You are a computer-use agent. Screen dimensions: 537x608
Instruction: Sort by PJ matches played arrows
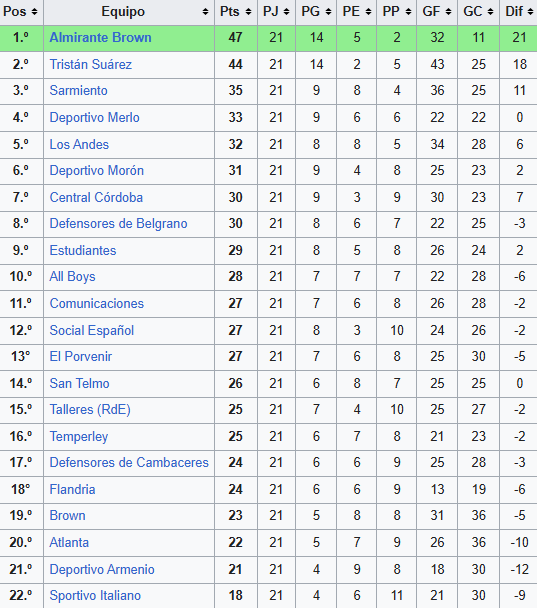tap(287, 12)
